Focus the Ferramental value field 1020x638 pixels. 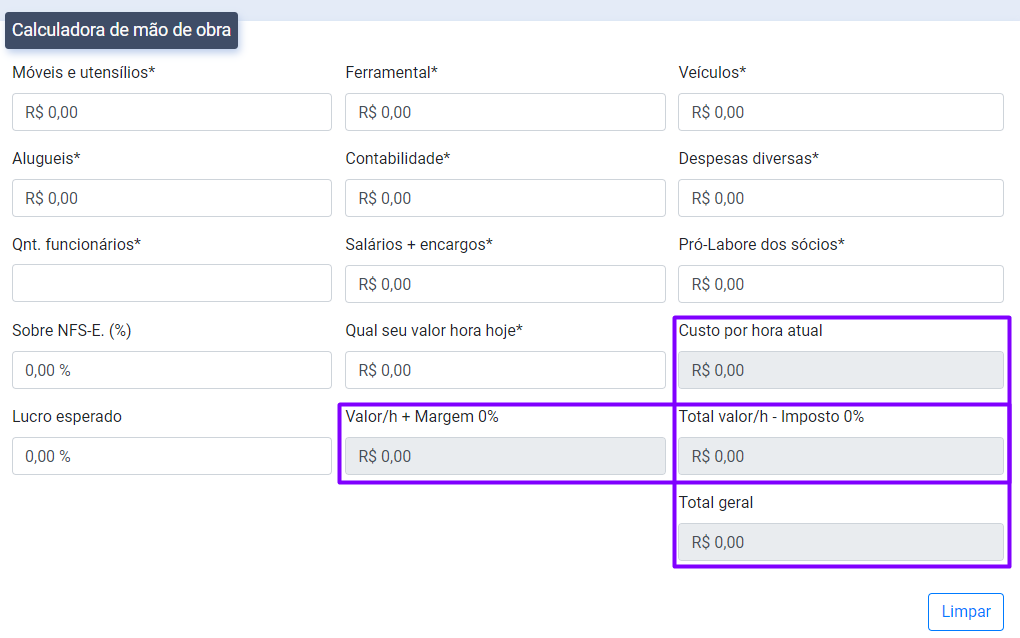click(x=505, y=112)
